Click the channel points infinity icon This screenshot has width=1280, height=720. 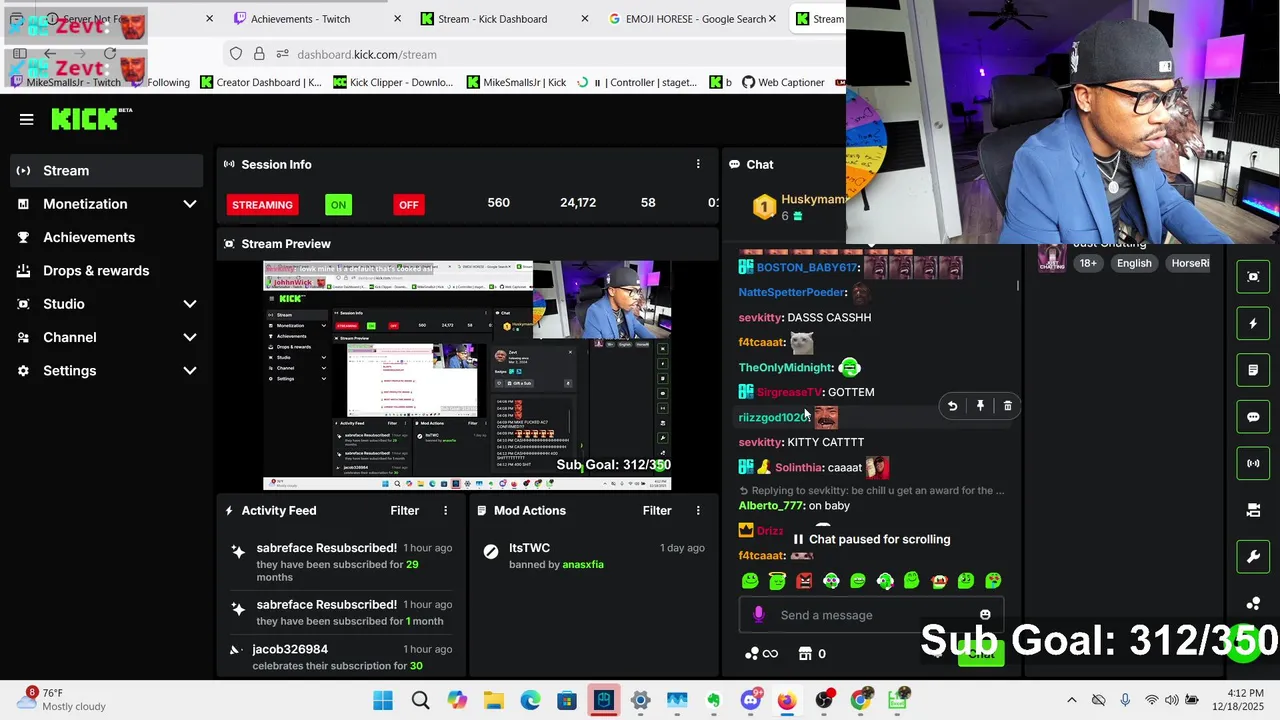tap(770, 654)
